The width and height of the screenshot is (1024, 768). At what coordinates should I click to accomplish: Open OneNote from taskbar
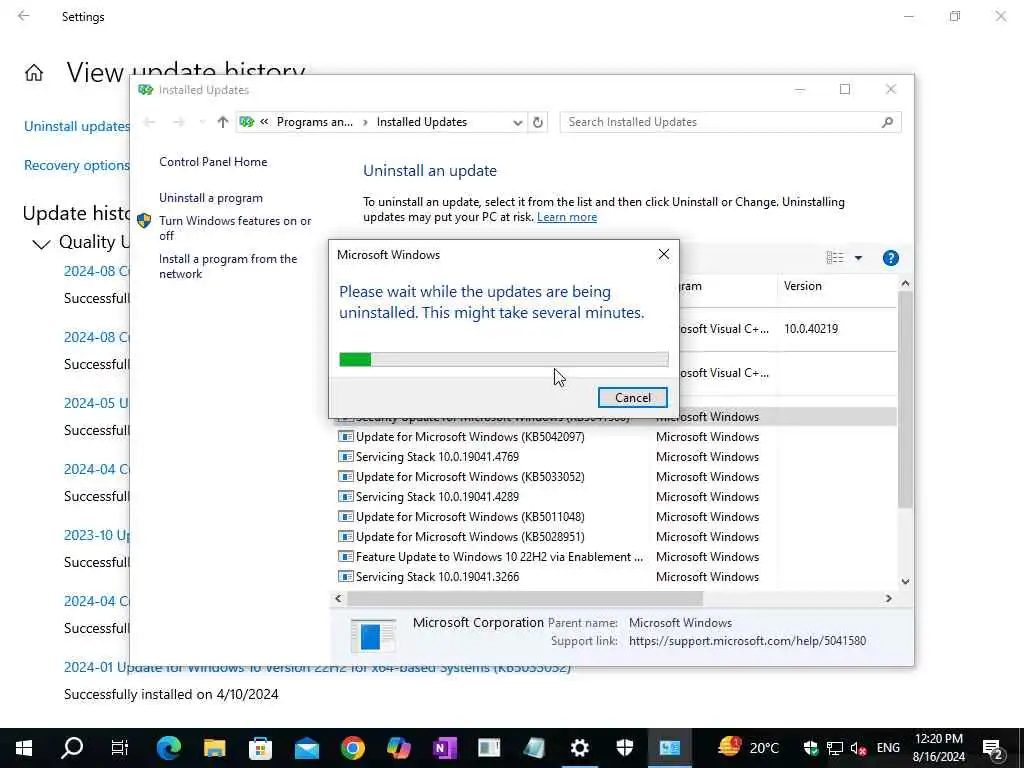coord(444,748)
